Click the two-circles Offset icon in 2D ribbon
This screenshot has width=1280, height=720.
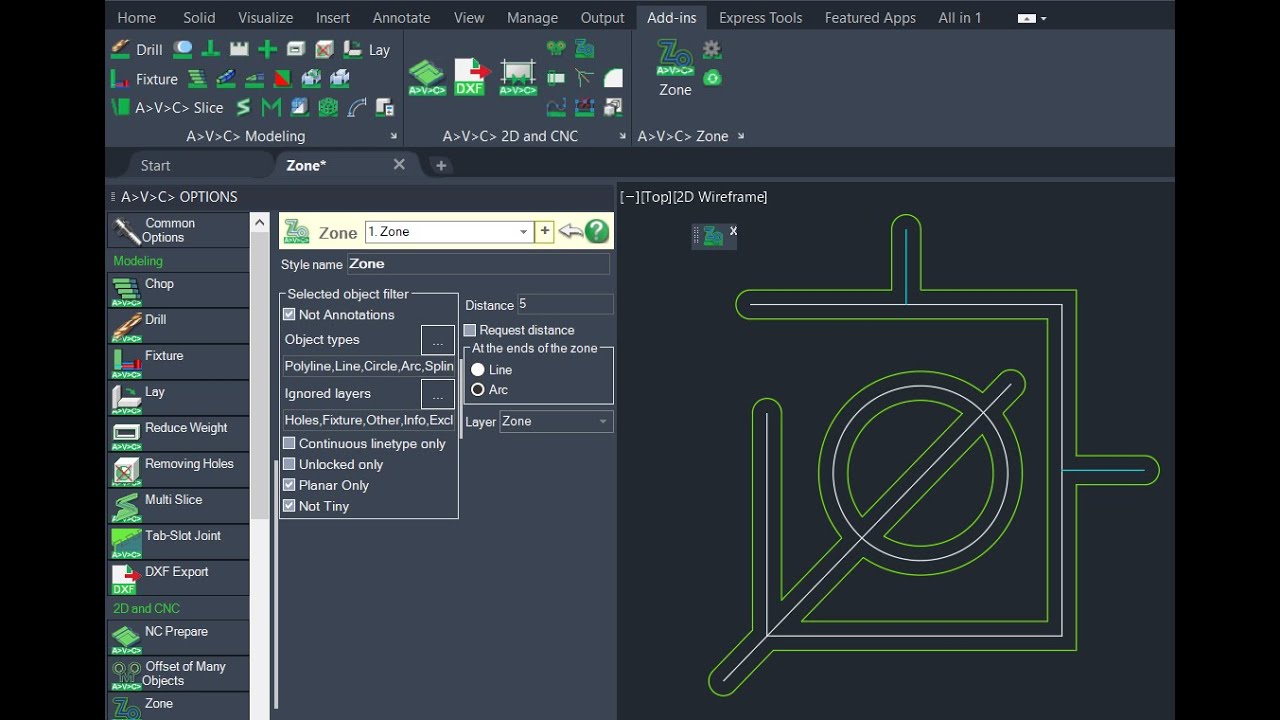[x=556, y=48]
